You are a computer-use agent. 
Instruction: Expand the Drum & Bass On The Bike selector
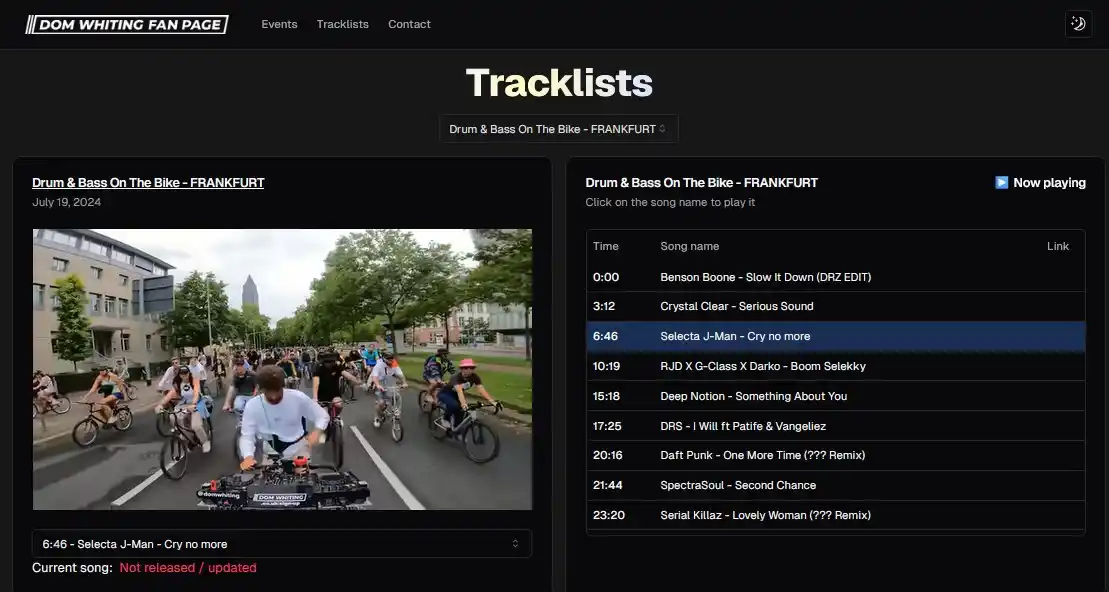pos(558,128)
